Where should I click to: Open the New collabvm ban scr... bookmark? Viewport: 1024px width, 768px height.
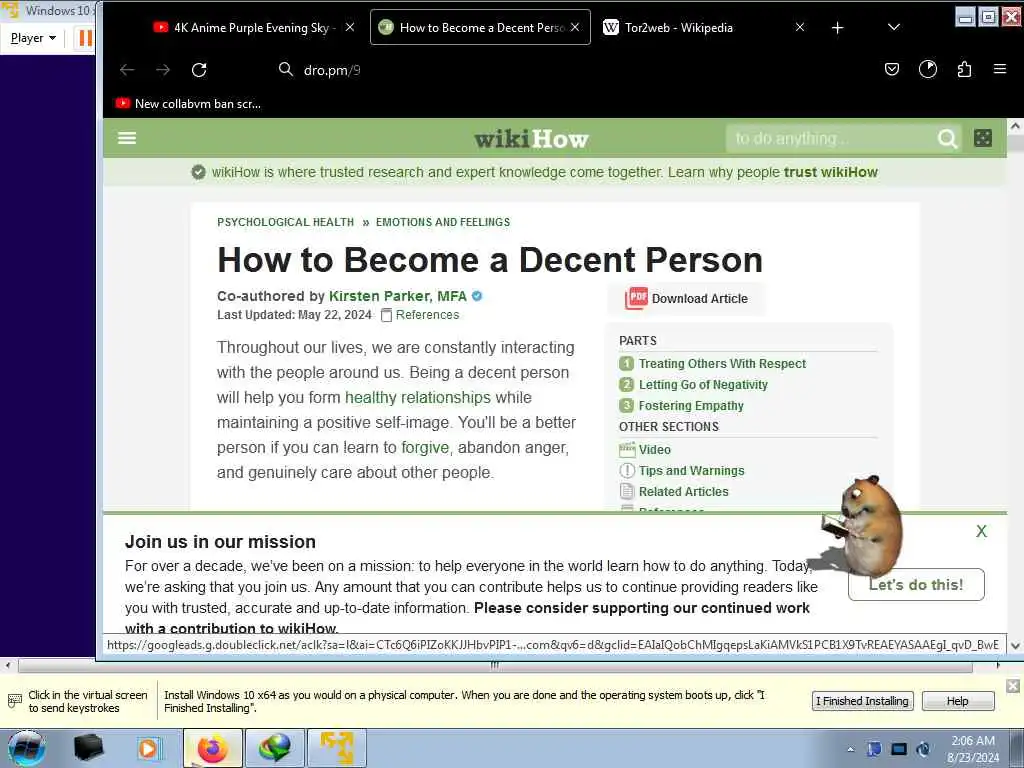pyautogui.click(x=188, y=104)
